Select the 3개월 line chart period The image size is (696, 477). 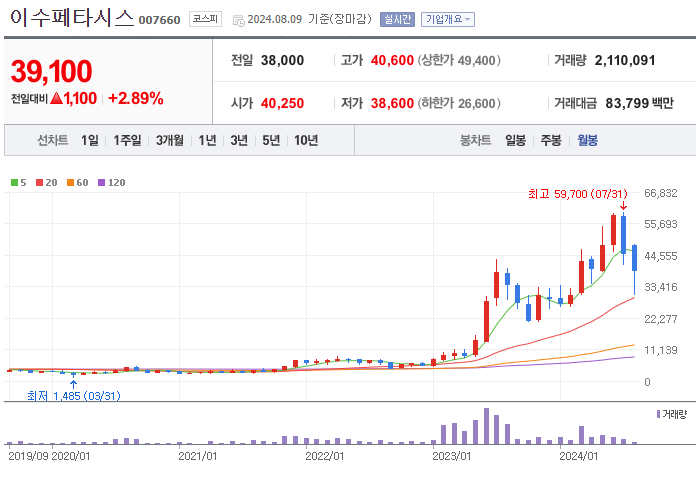[x=170, y=141]
